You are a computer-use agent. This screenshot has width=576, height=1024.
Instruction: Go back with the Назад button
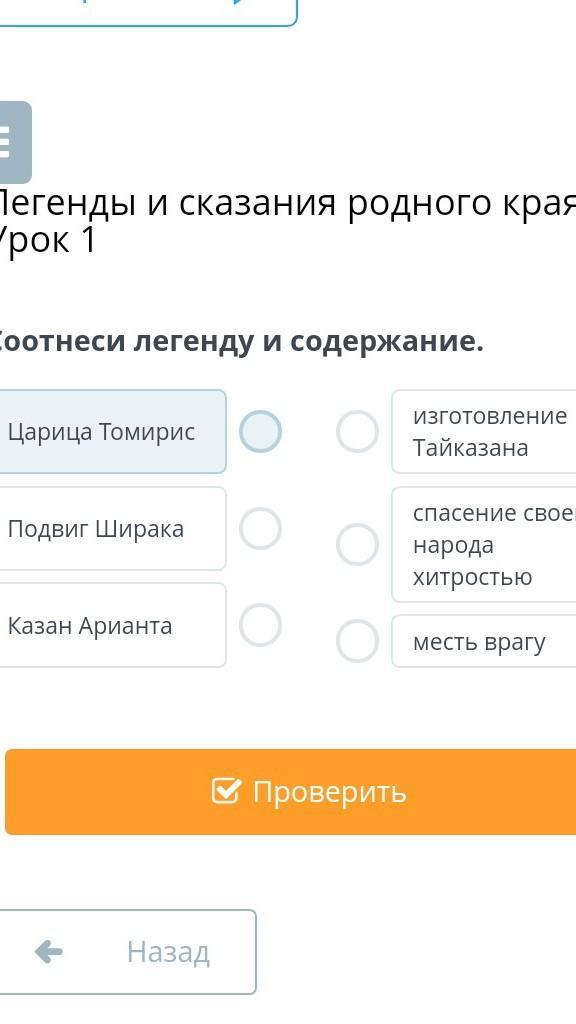click(x=127, y=952)
